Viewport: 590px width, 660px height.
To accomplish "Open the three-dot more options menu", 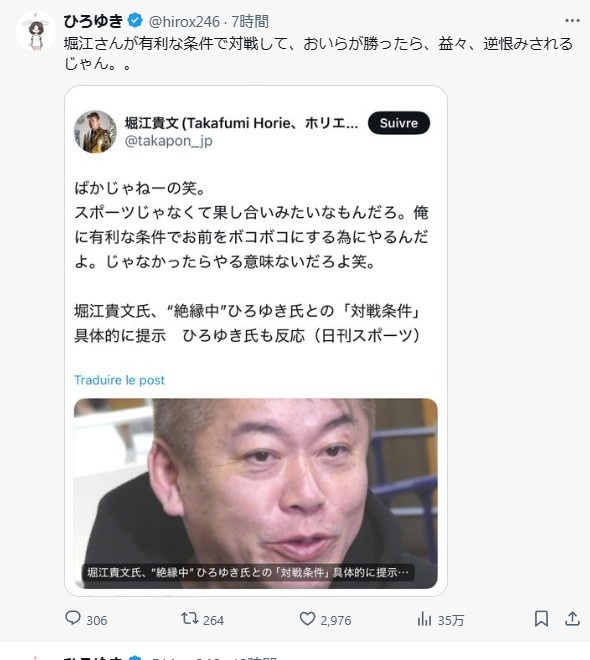I will click(x=572, y=20).
